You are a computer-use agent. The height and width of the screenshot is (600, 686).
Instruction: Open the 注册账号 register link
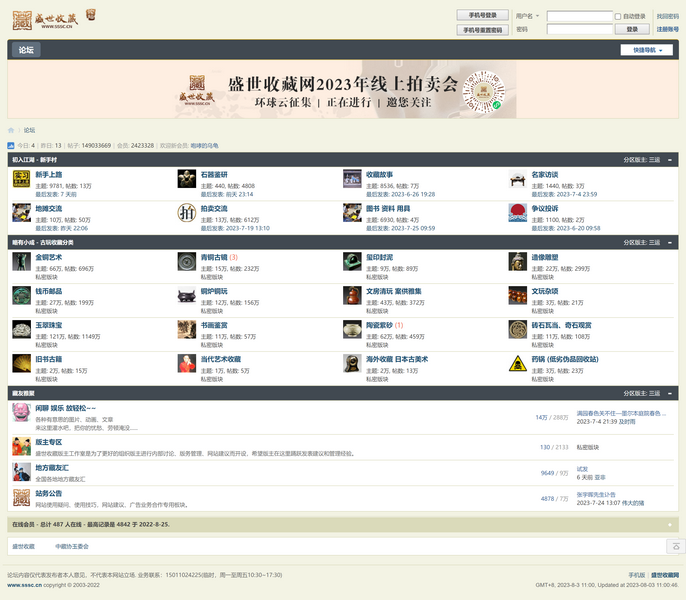tap(667, 29)
